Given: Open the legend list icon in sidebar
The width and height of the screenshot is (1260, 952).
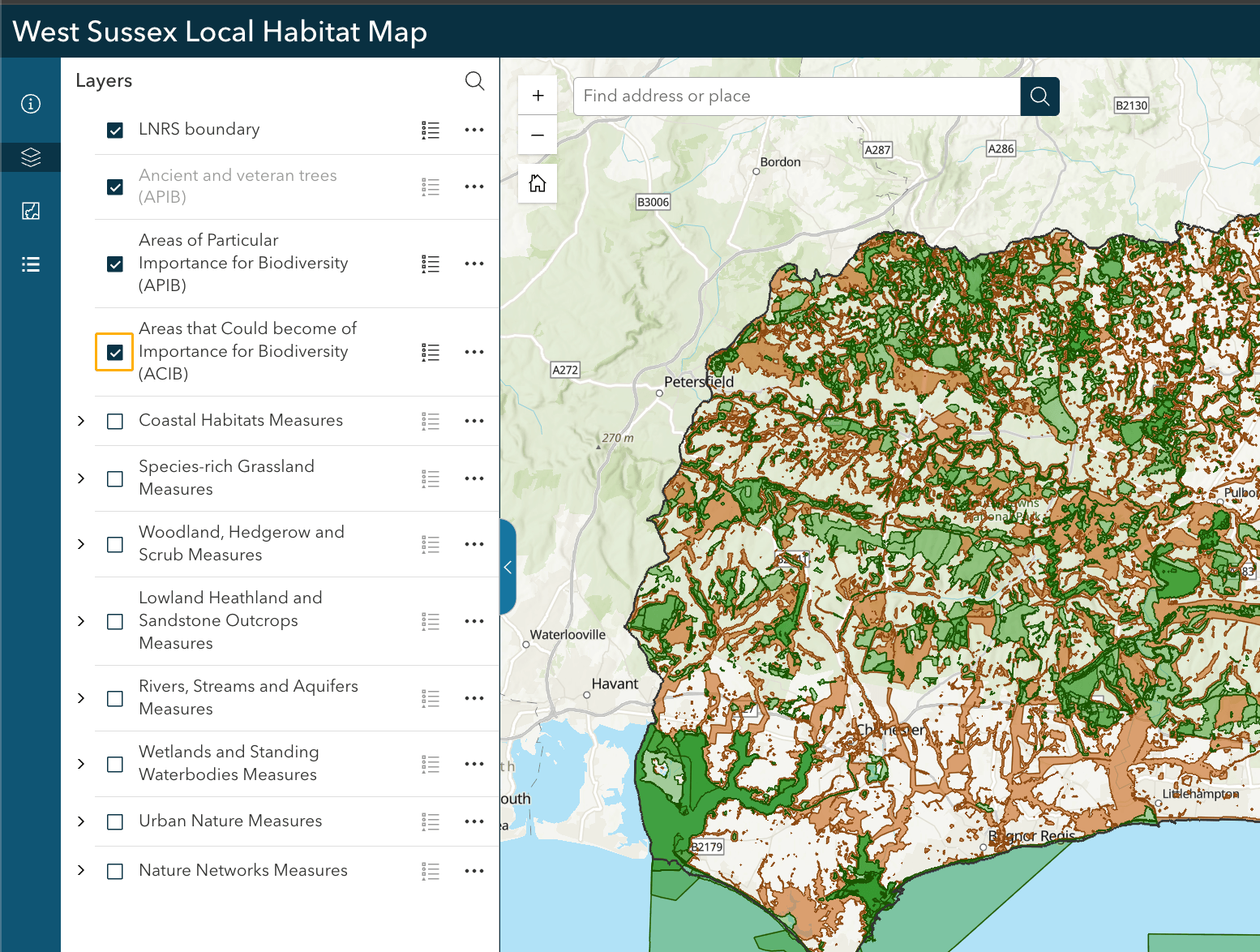Looking at the screenshot, I should tap(31, 264).
